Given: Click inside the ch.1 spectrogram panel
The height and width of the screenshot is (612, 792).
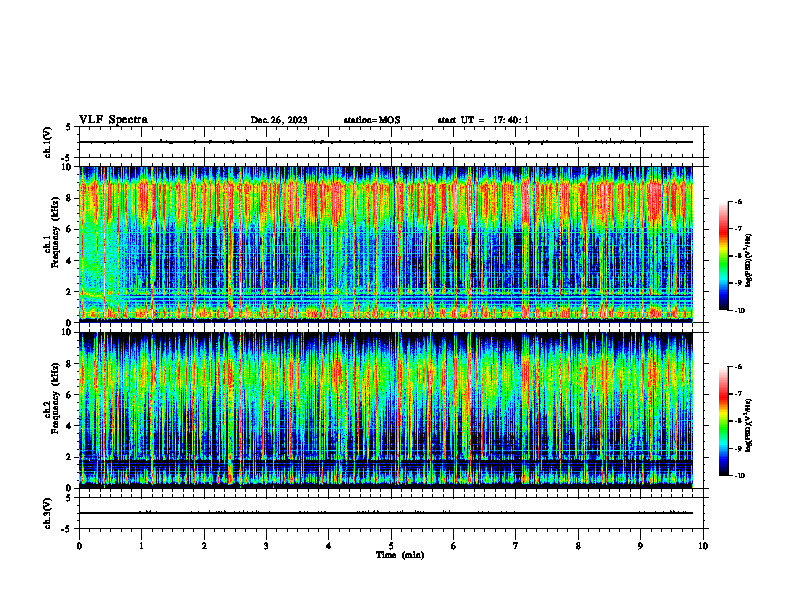Looking at the screenshot, I should click(x=386, y=244).
